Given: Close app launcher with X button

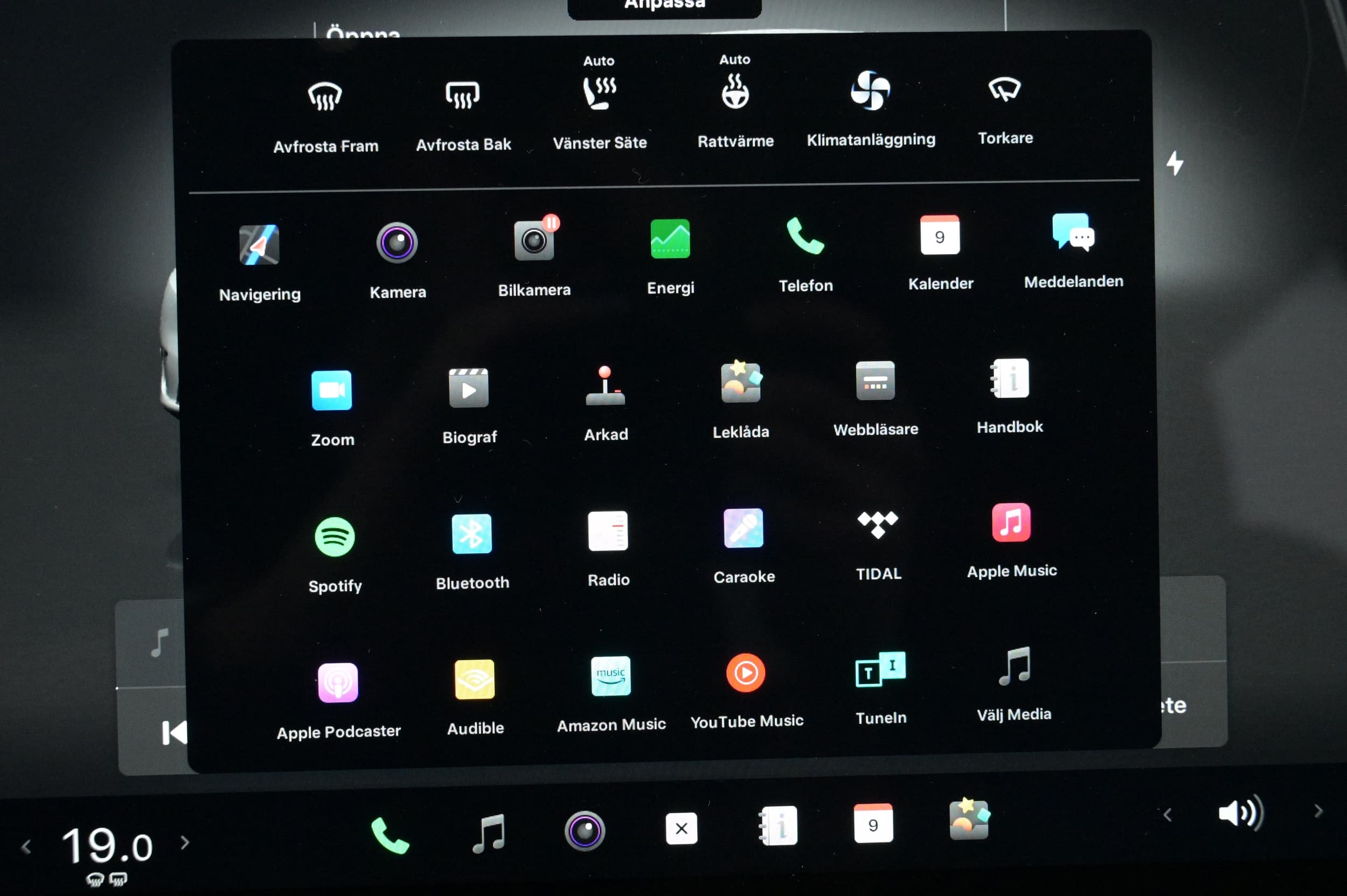Looking at the screenshot, I should 681,828.
